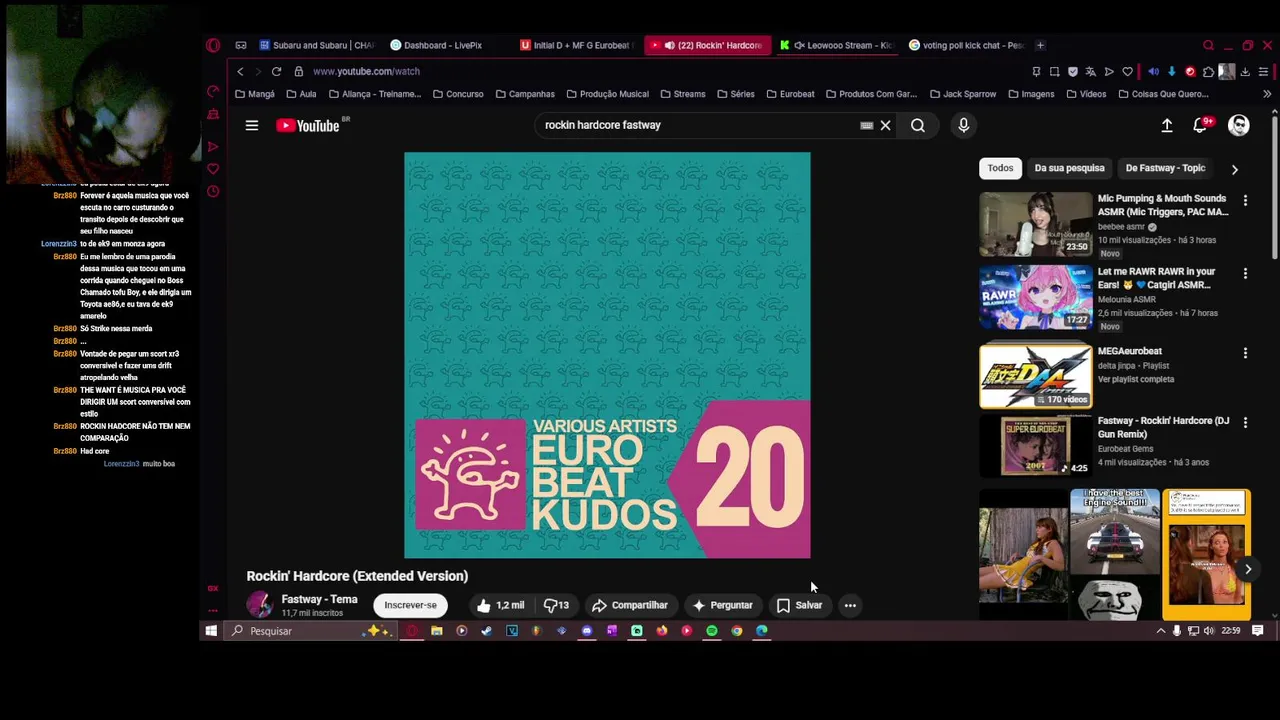Save the video with Salvar
The width and height of the screenshot is (1280, 720).
coord(799,605)
